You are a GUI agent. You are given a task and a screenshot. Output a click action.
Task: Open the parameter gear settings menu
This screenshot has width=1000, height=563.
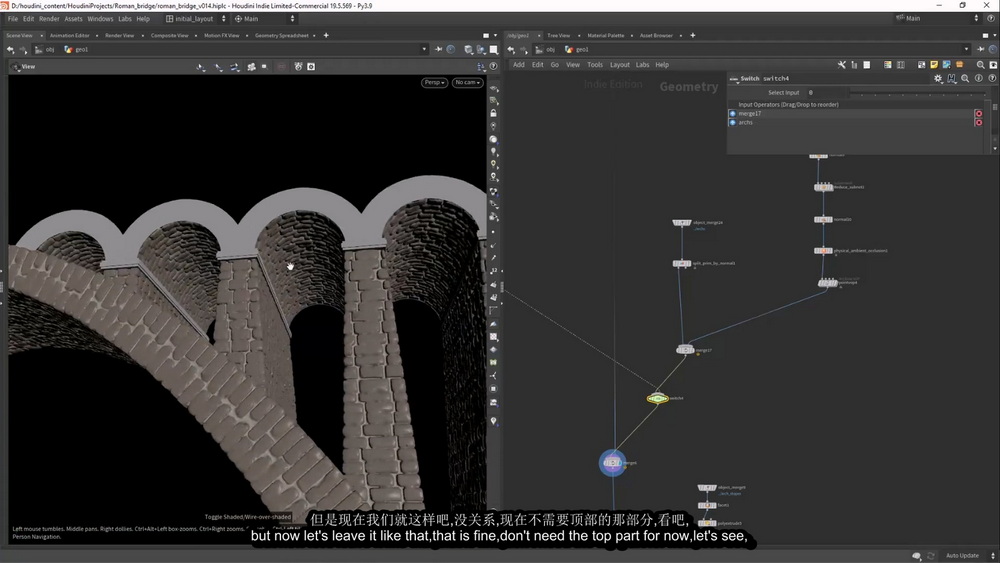tap(938, 78)
